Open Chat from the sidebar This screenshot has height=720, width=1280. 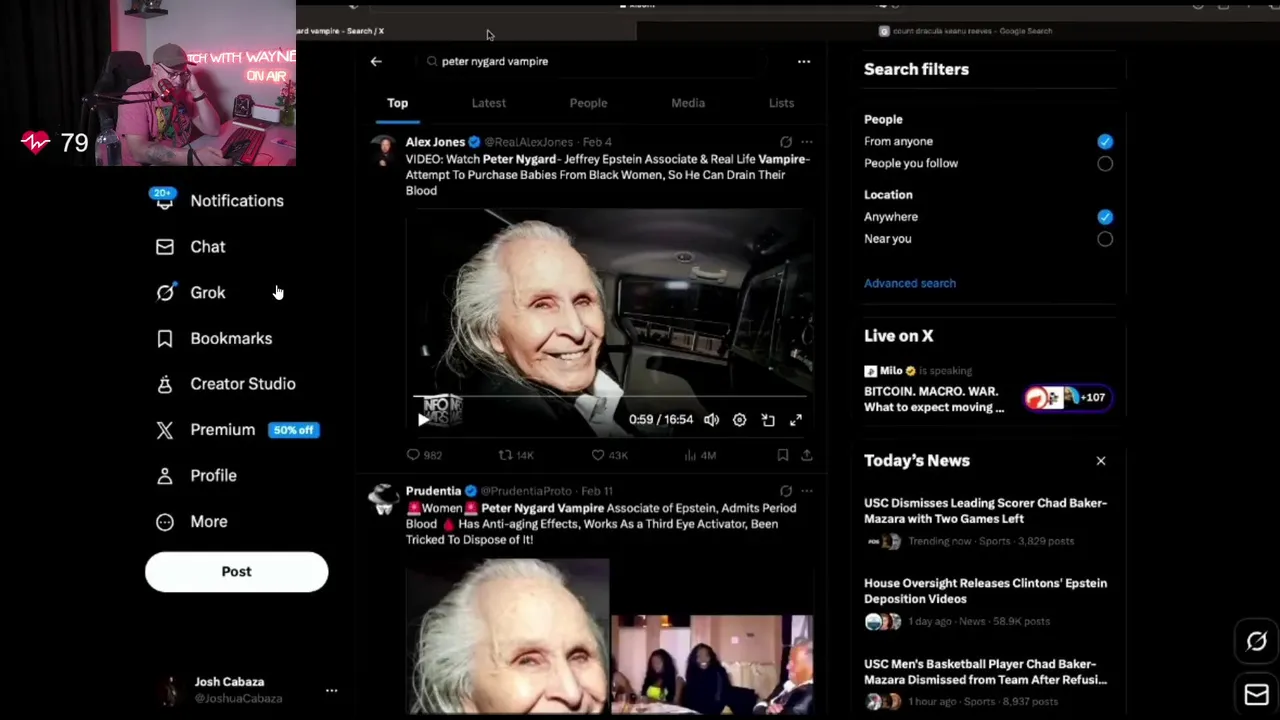191,247
